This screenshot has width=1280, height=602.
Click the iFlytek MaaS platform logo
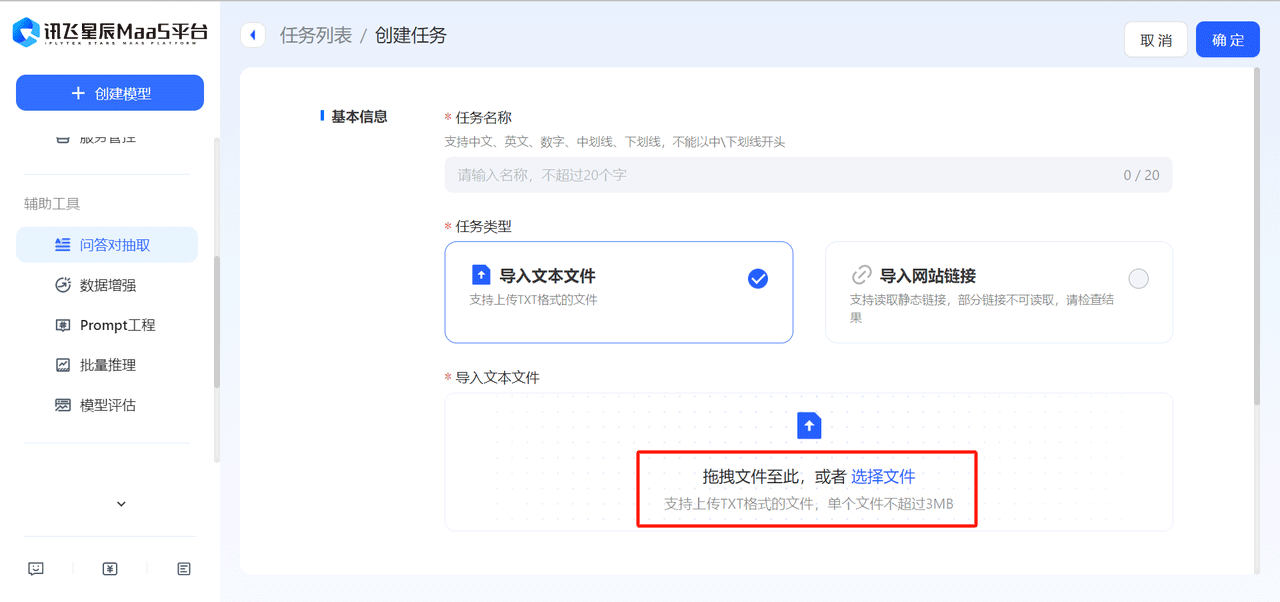110,32
